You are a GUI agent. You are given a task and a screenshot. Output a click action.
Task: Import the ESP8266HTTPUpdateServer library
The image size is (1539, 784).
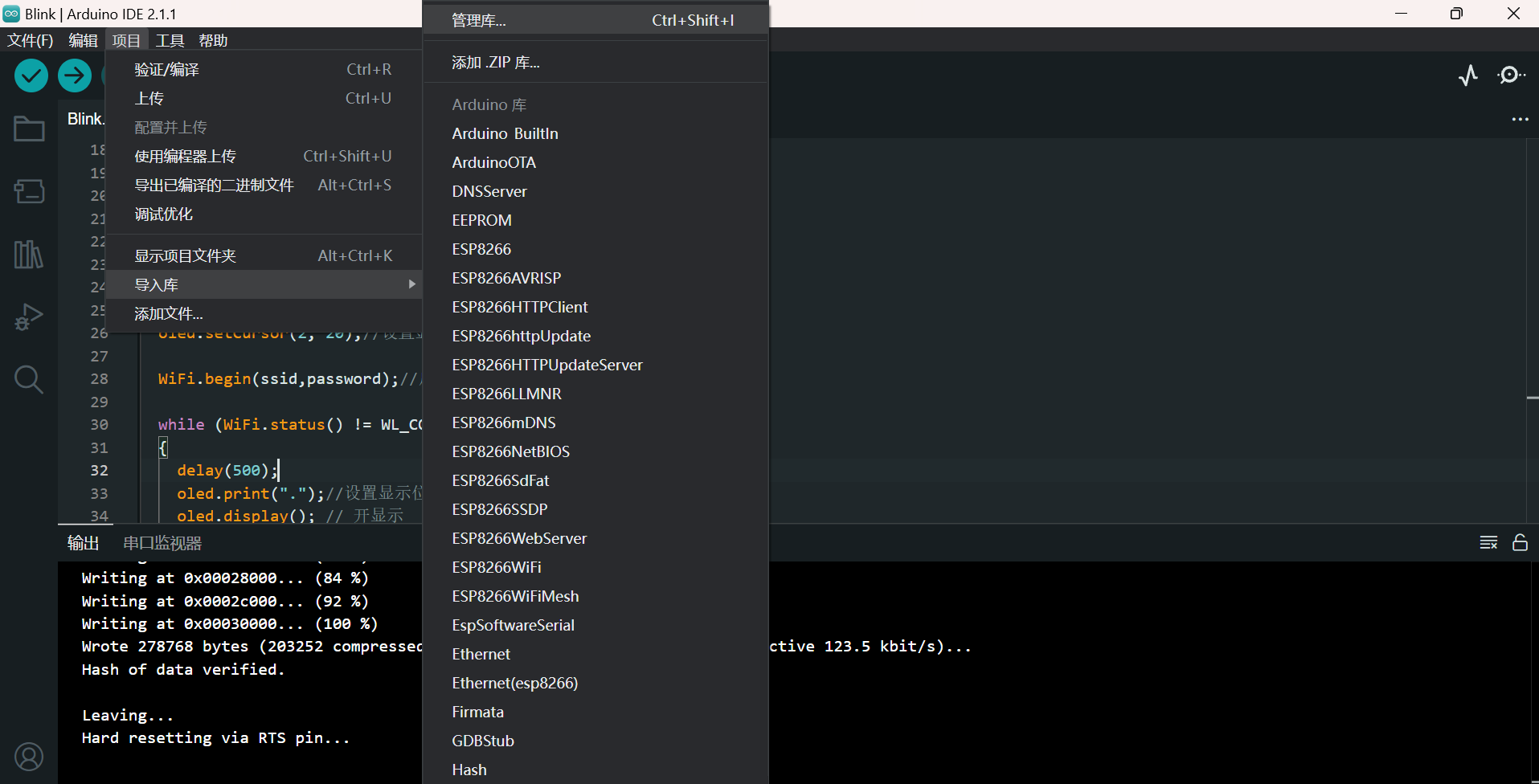point(596,365)
